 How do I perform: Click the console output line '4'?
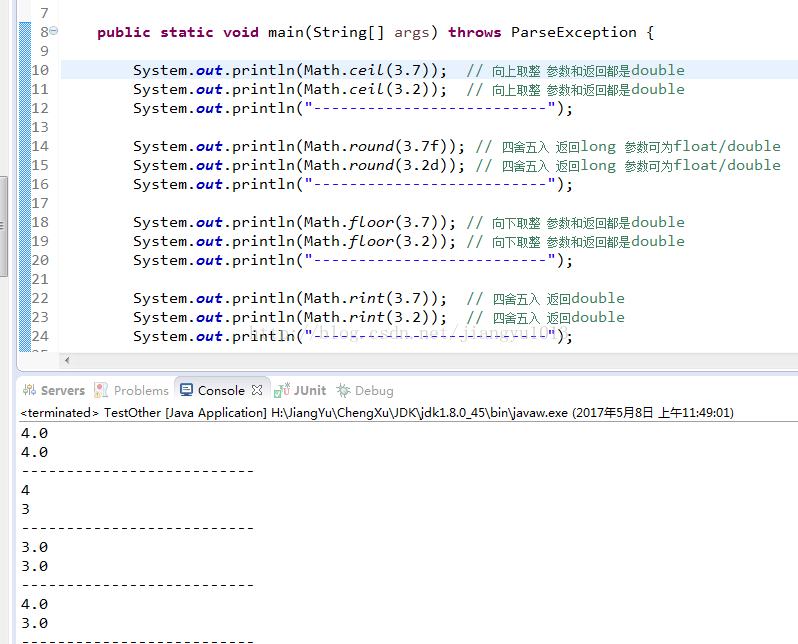[x=25, y=490]
